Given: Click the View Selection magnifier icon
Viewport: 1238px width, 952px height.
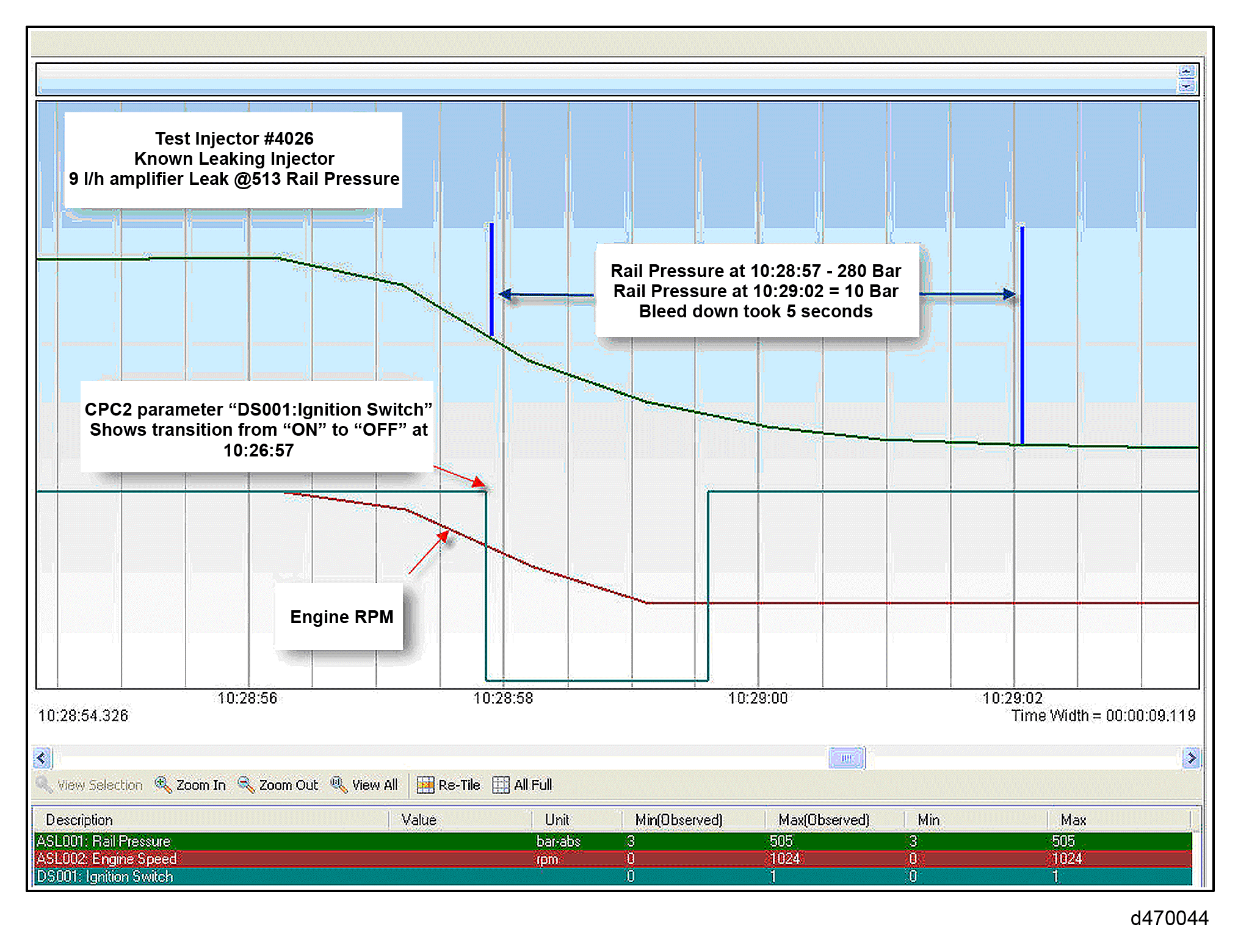Looking at the screenshot, I should click(x=44, y=784).
